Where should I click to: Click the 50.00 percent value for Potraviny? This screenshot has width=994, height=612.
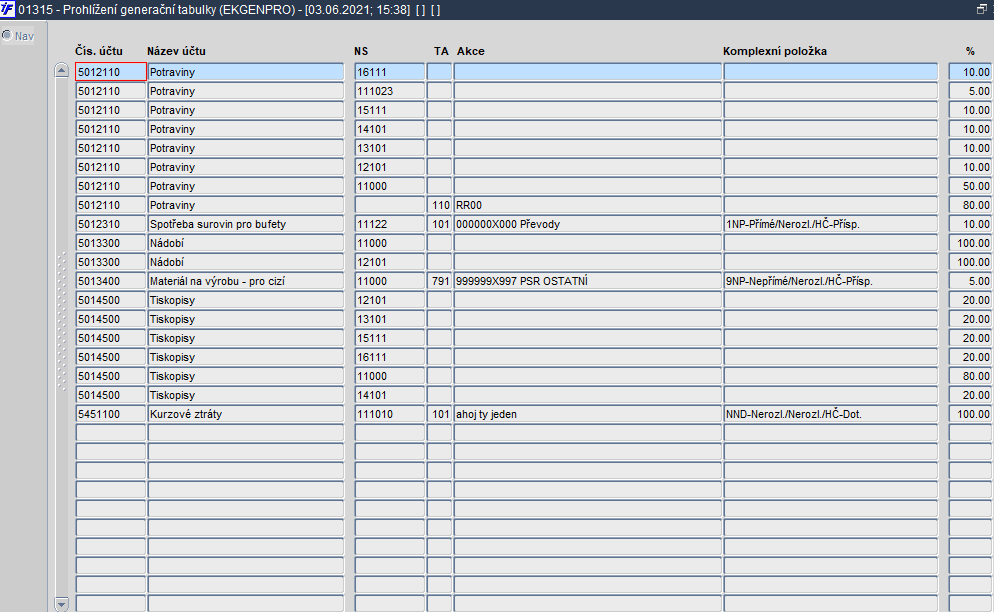click(971, 186)
